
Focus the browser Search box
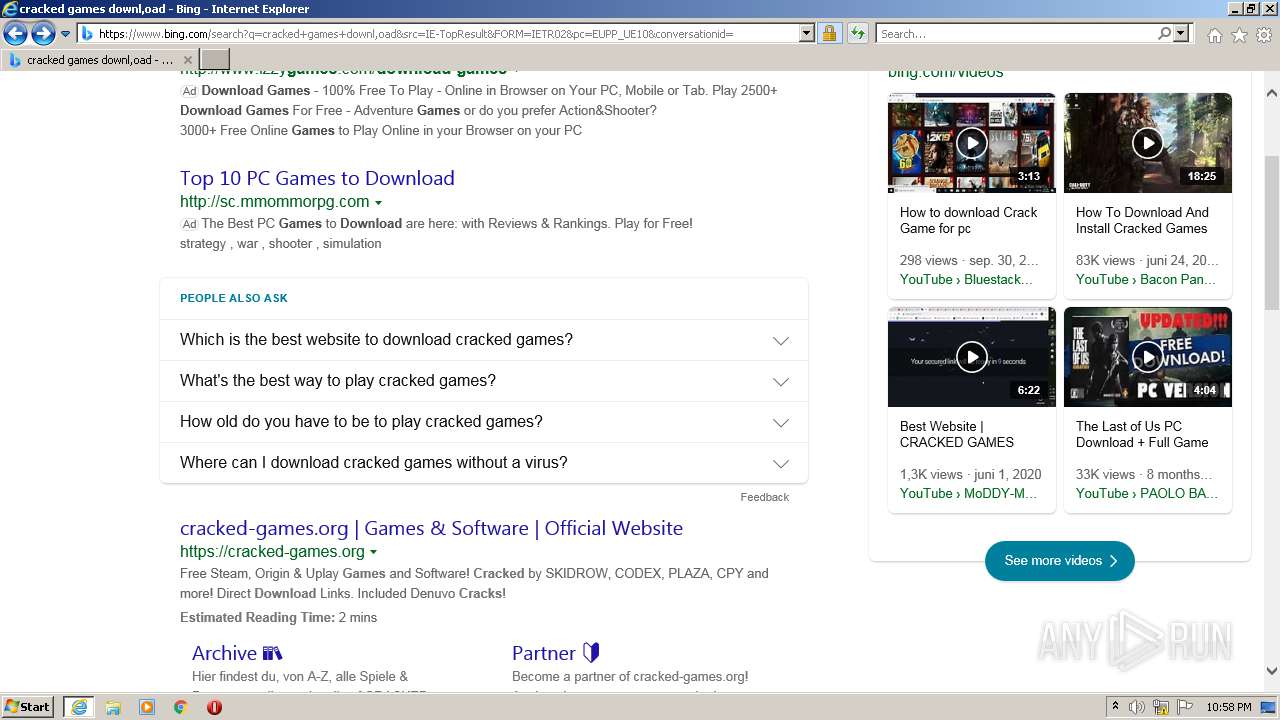[1016, 34]
